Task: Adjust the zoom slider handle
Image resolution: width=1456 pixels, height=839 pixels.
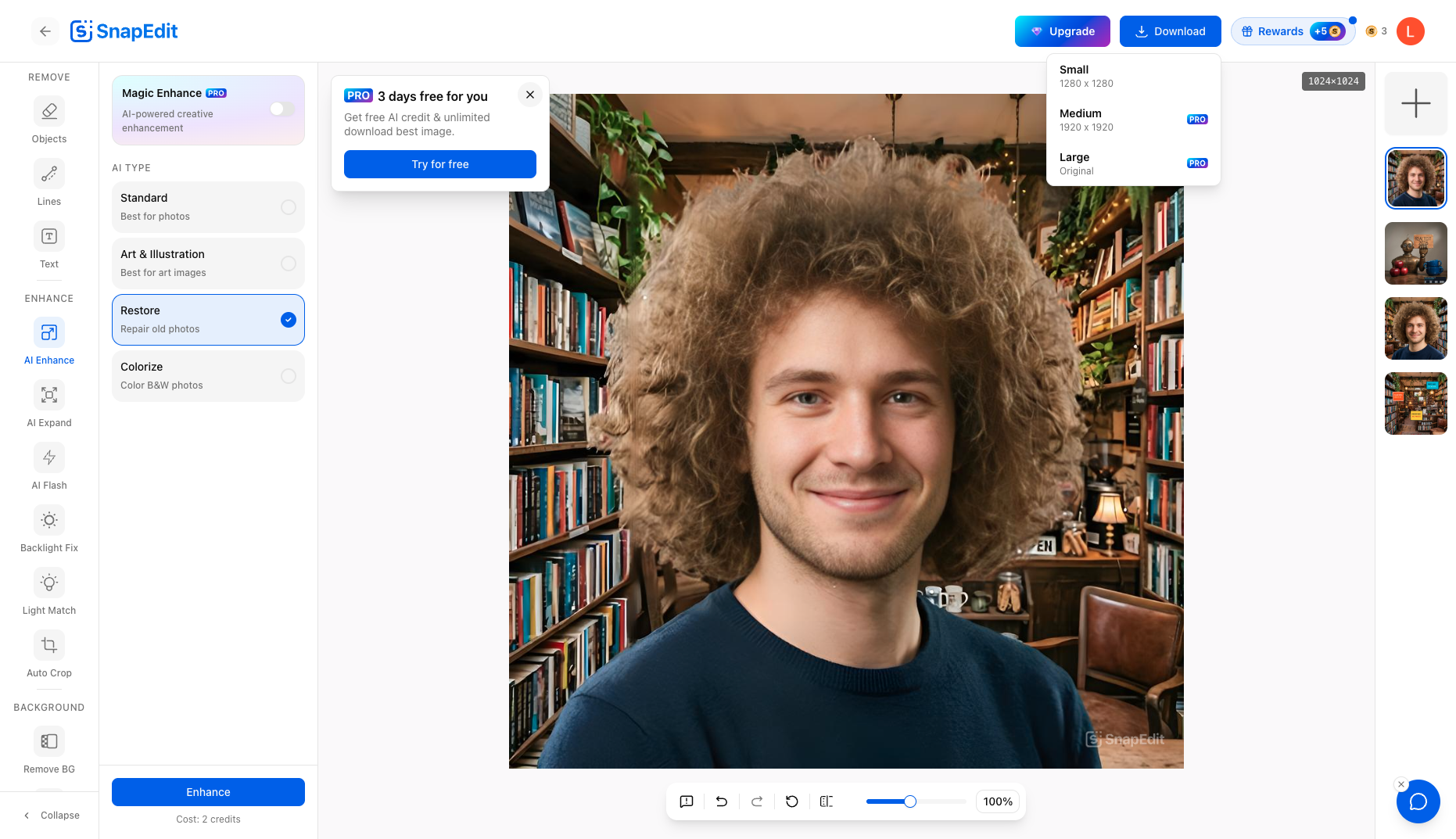Action: point(910,801)
